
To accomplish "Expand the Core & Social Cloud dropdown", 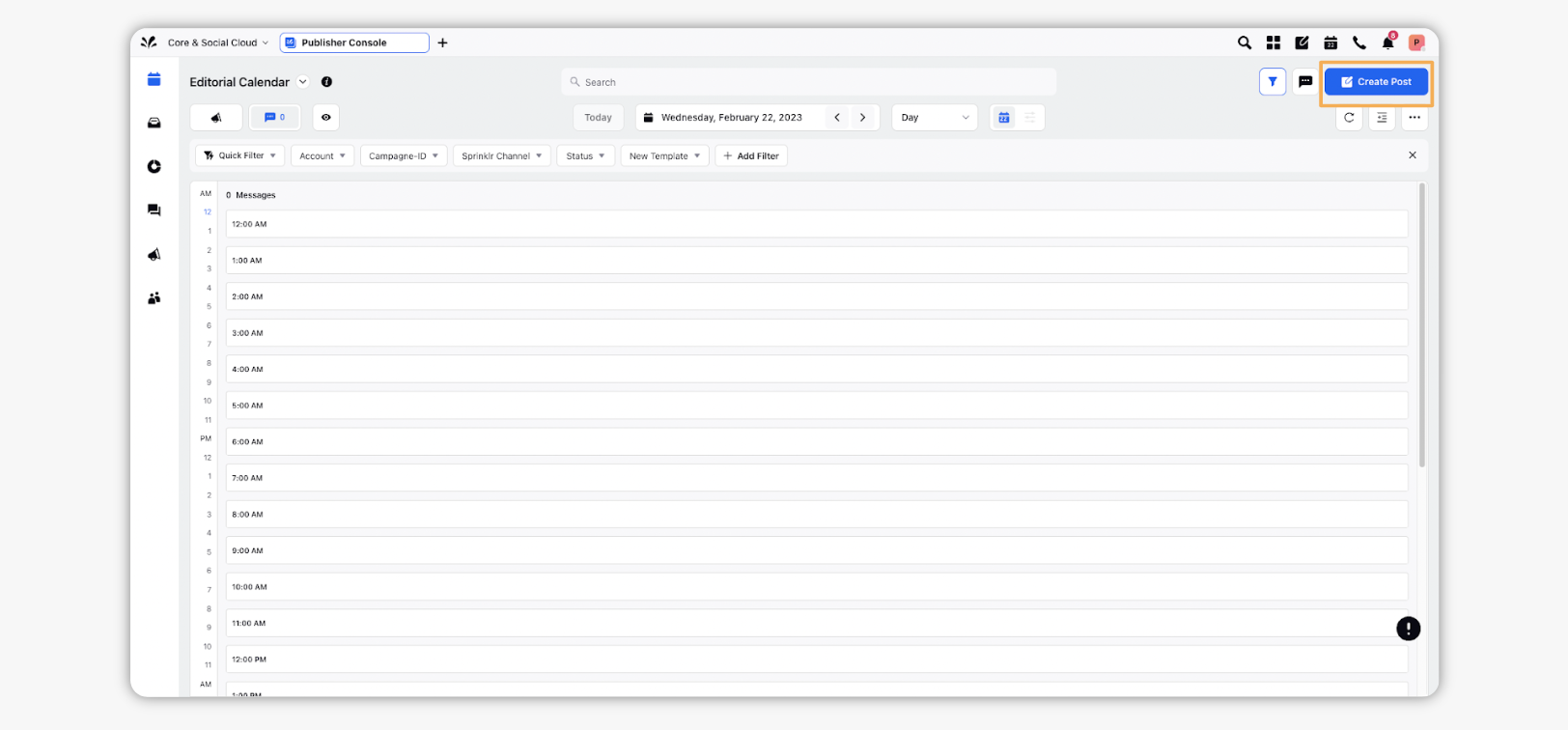I will click(217, 42).
